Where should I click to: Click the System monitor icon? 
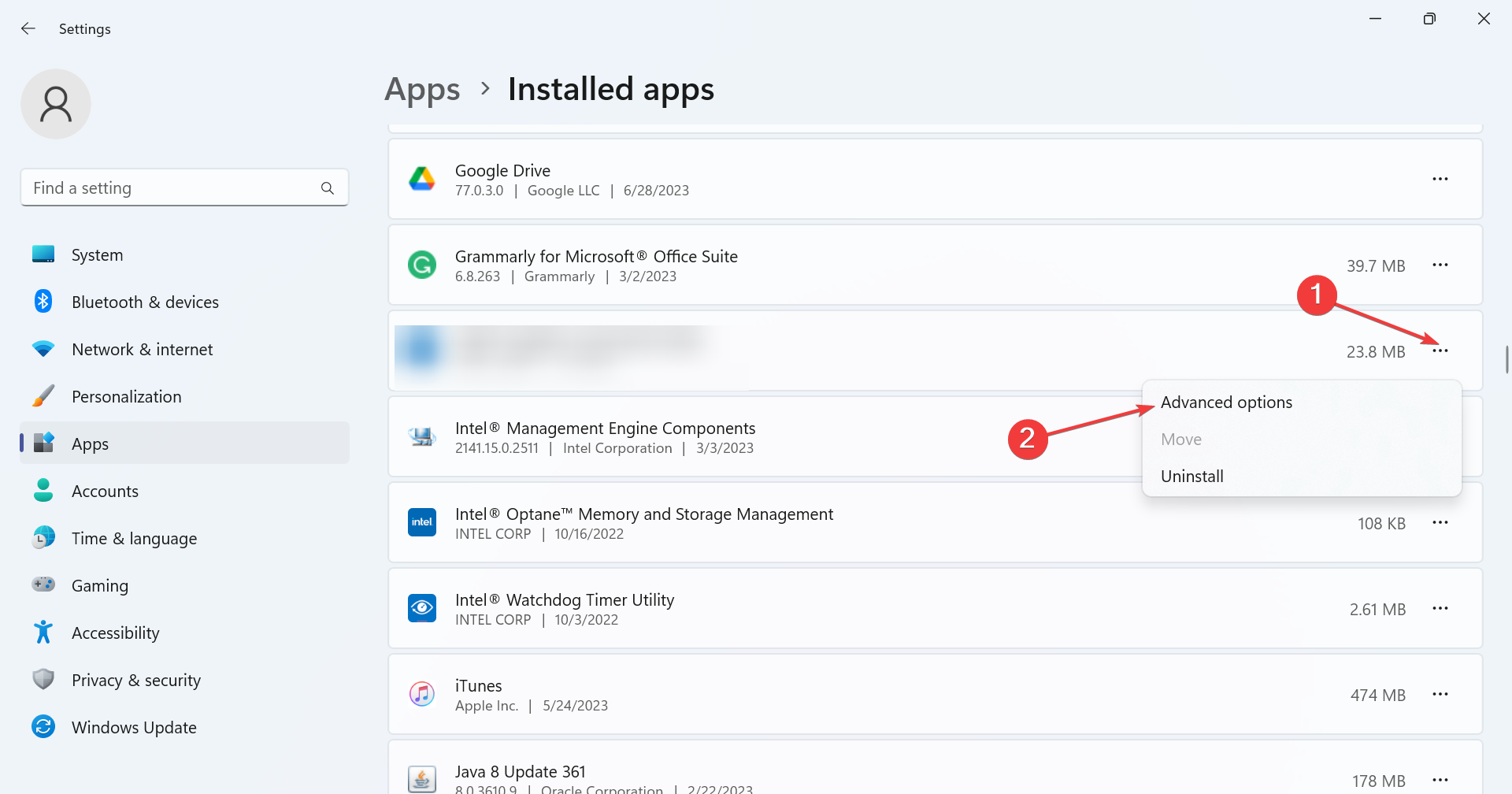(x=43, y=254)
